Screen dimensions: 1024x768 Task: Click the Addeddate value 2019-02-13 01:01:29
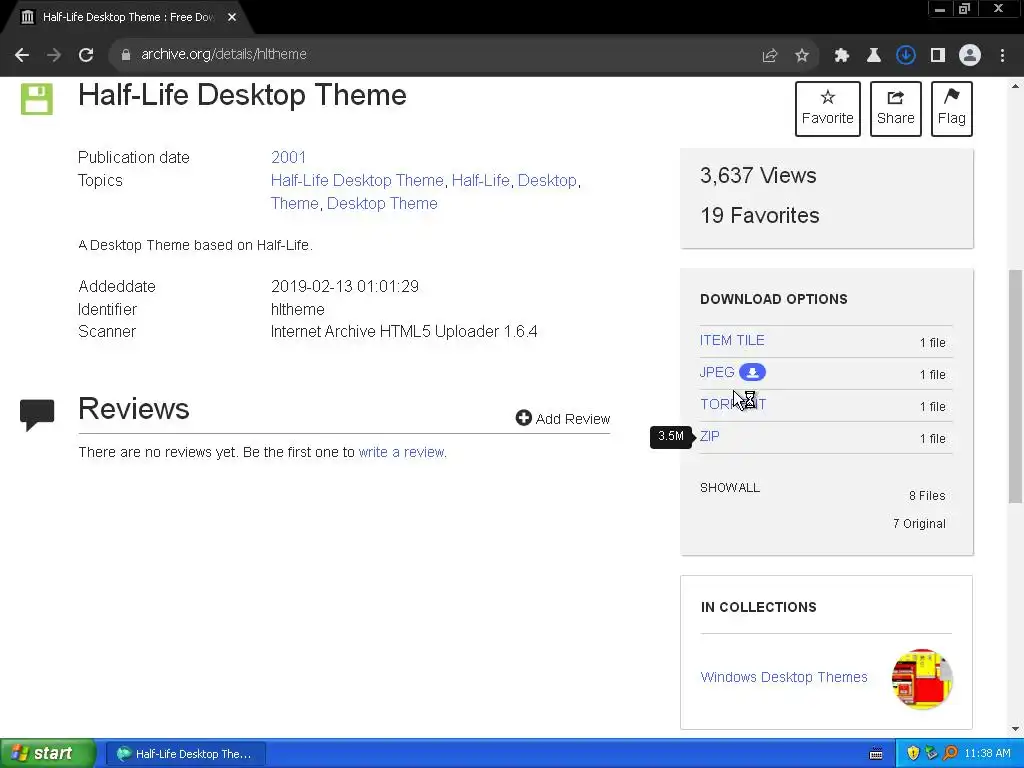coord(345,287)
